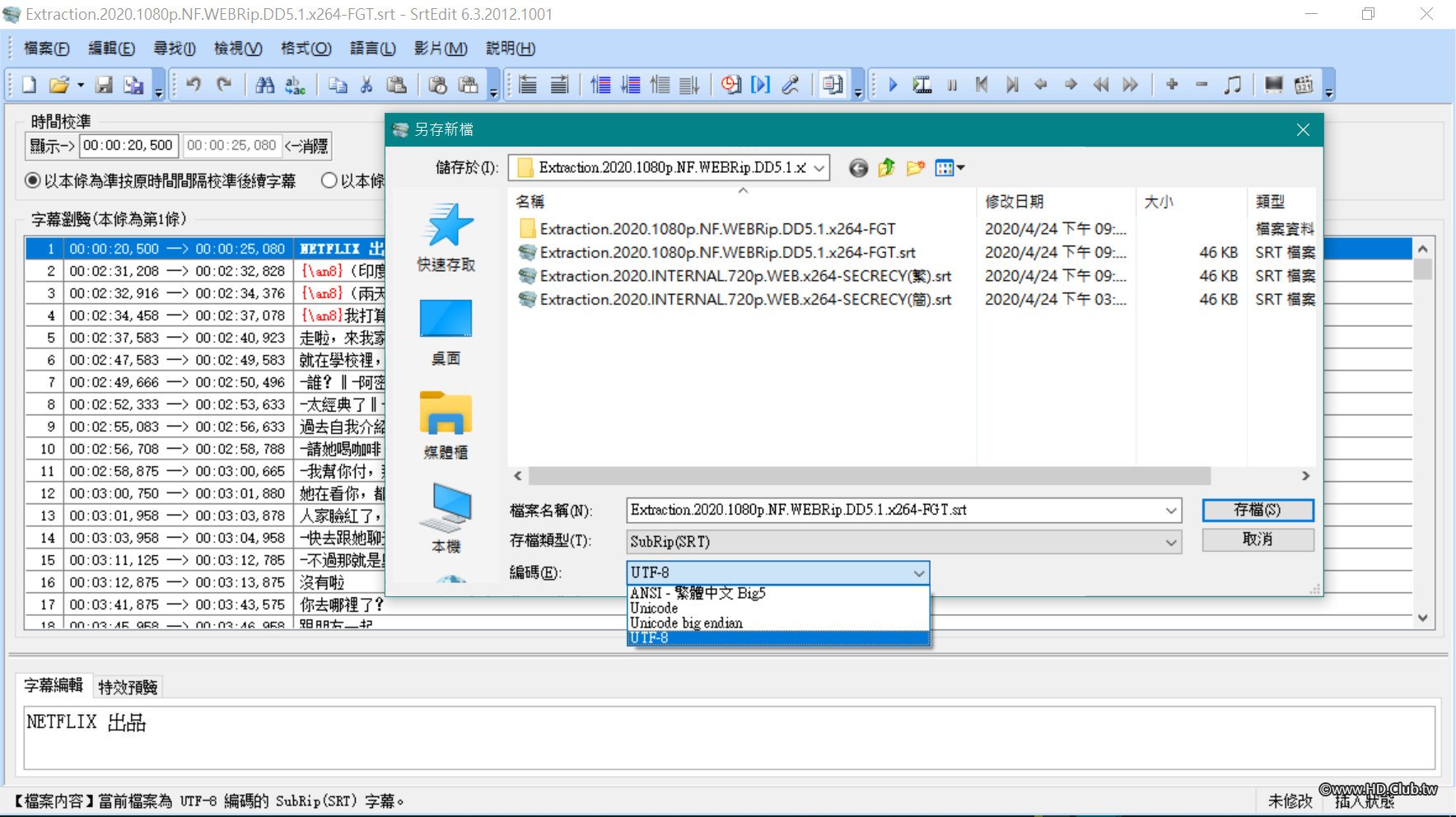
Task: Click the minus icon in the playback toolbar
Action: pyautogui.click(x=1202, y=85)
